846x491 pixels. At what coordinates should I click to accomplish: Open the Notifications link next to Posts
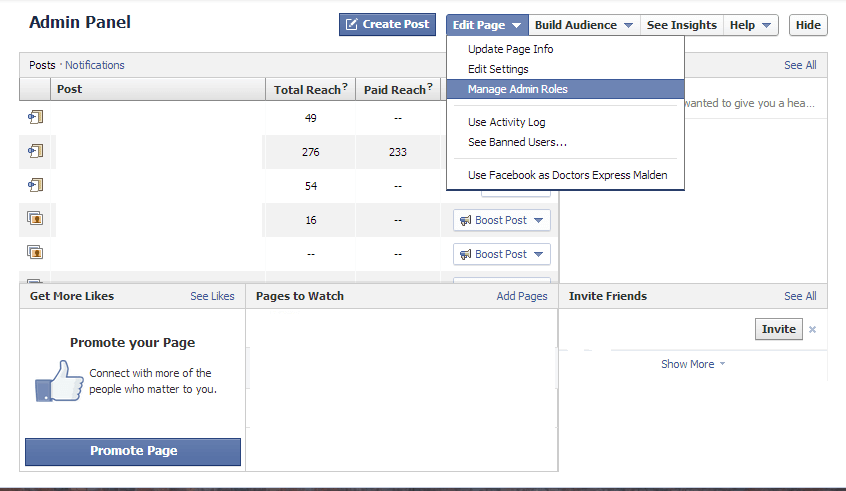pyautogui.click(x=95, y=65)
